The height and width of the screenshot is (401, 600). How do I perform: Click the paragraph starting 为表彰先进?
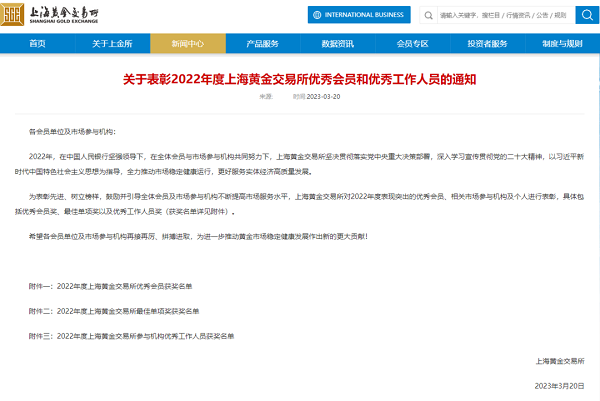point(300,204)
